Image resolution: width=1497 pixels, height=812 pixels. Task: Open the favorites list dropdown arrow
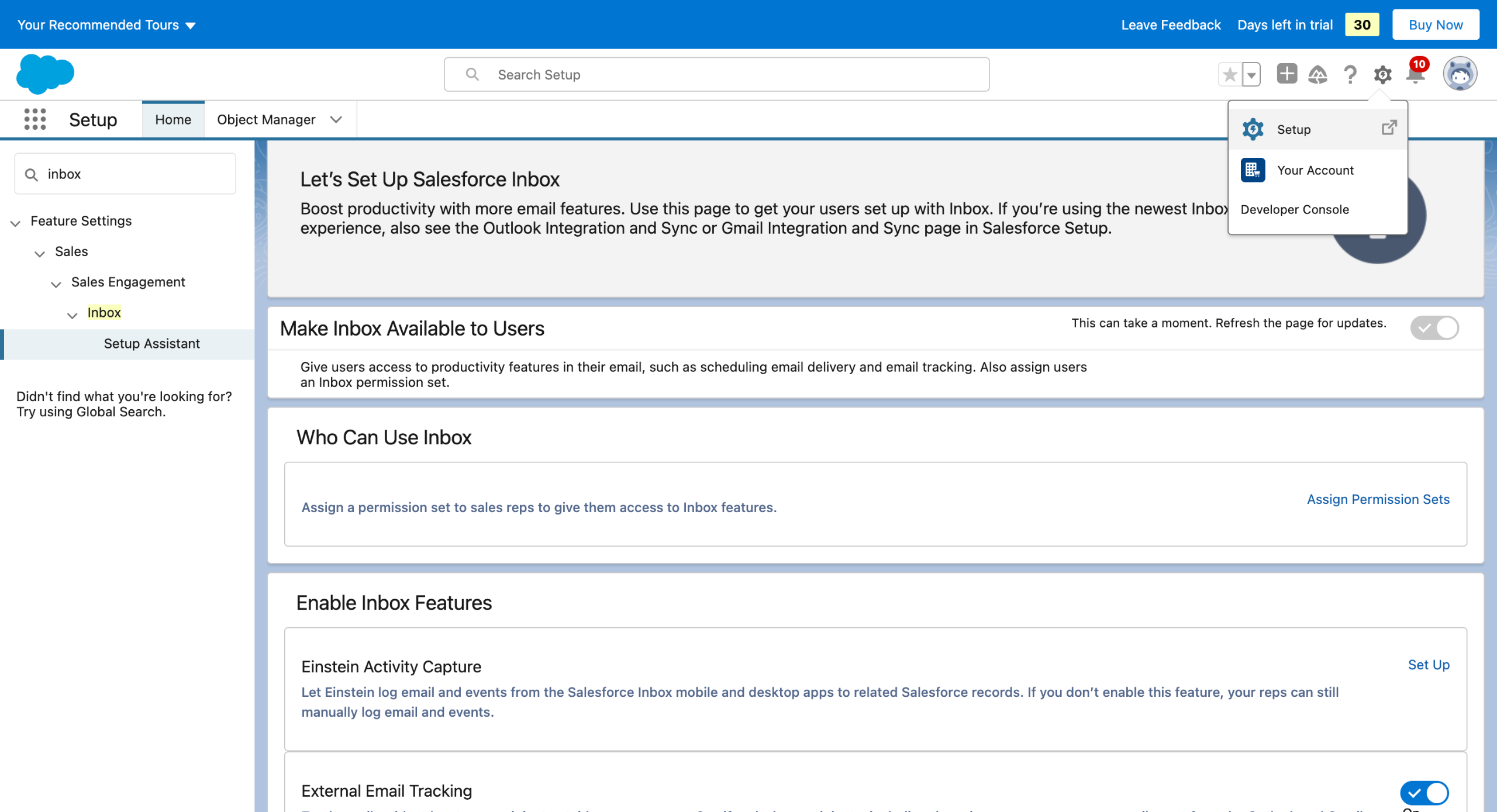pos(1251,74)
